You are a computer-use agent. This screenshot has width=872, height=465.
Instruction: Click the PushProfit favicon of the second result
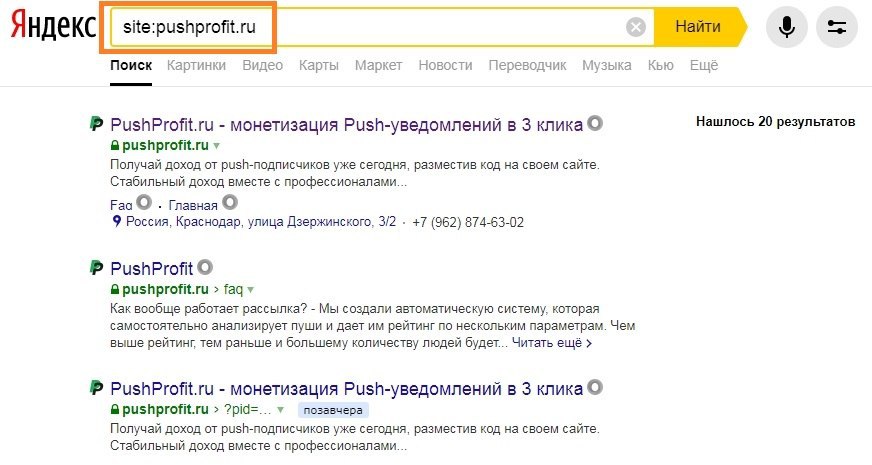coord(97,268)
